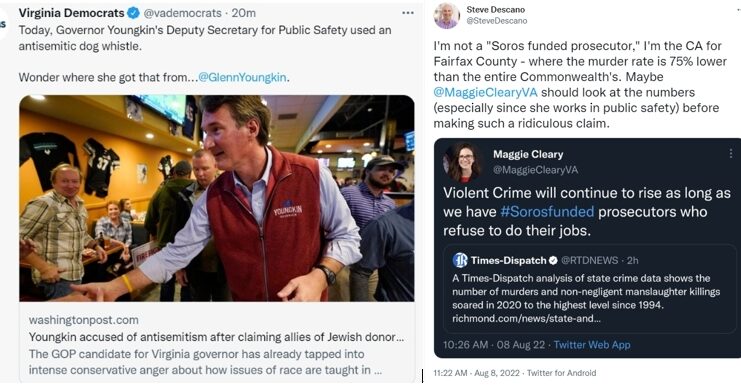741x392 pixels.
Task: Open the Twitter Web App source link
Action: tap(592, 345)
